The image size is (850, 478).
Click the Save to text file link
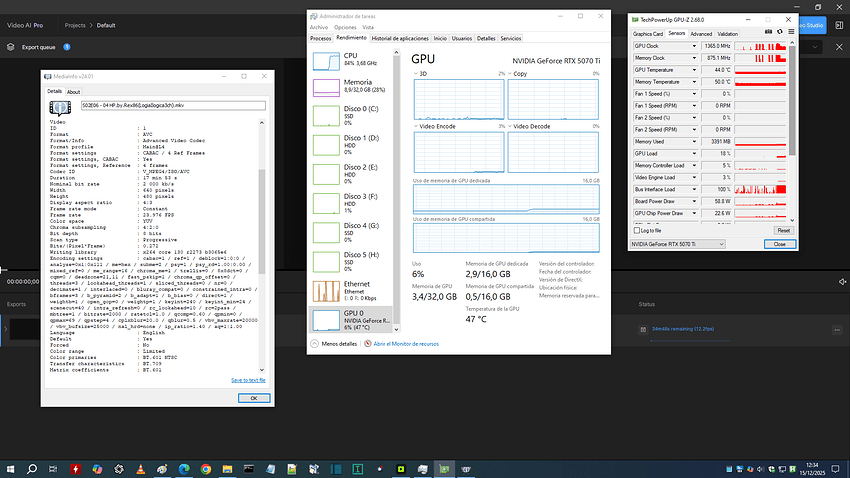coord(248,380)
